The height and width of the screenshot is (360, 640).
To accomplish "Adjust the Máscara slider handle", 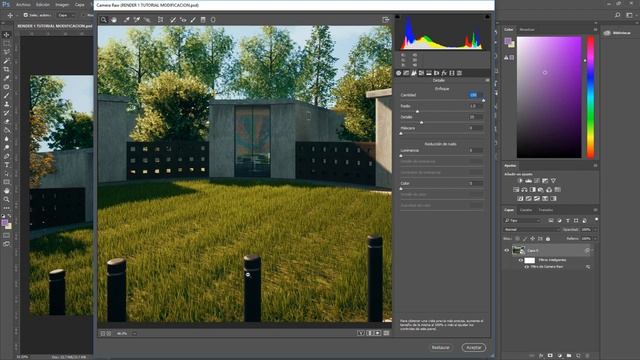I will pos(401,133).
